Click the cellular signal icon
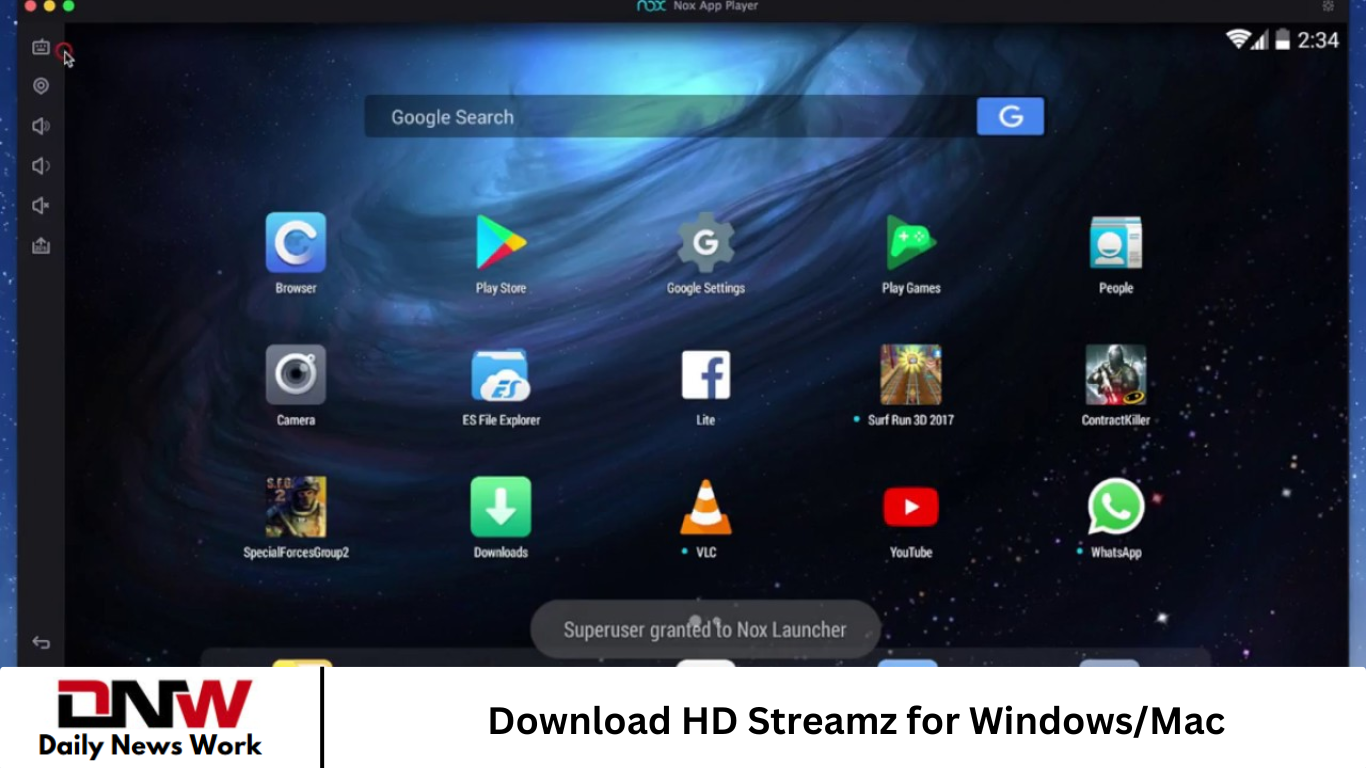 pyautogui.click(x=1260, y=40)
